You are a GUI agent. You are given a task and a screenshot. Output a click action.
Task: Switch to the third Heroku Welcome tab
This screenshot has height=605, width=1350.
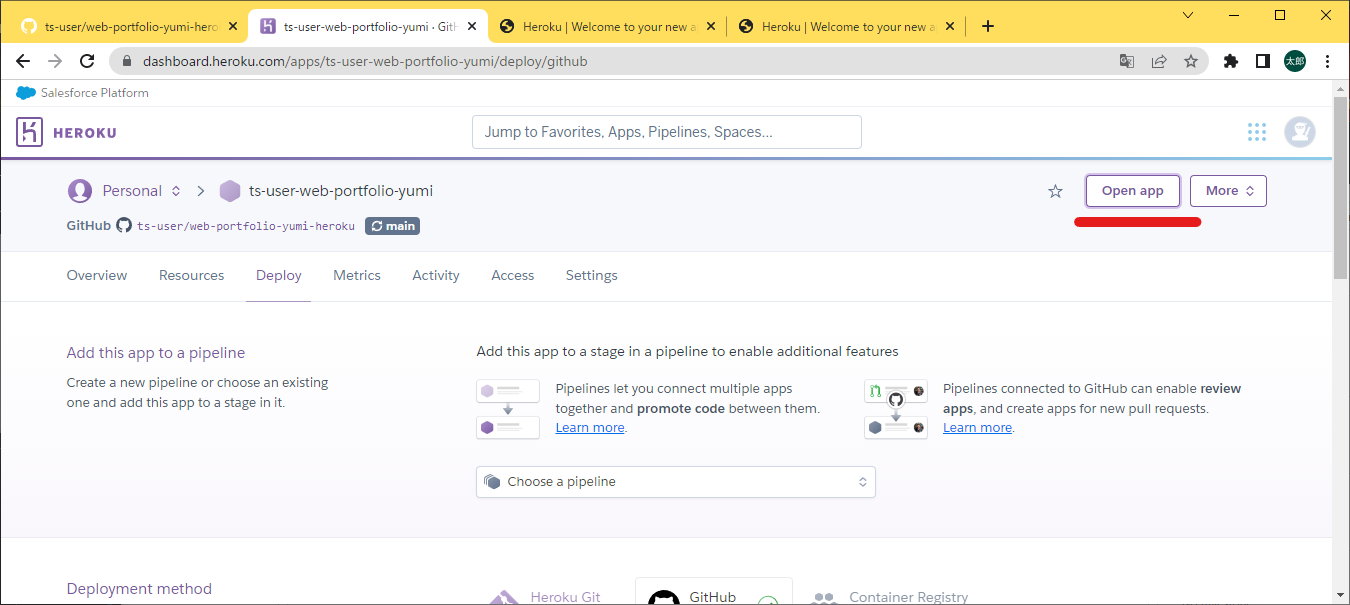608,27
